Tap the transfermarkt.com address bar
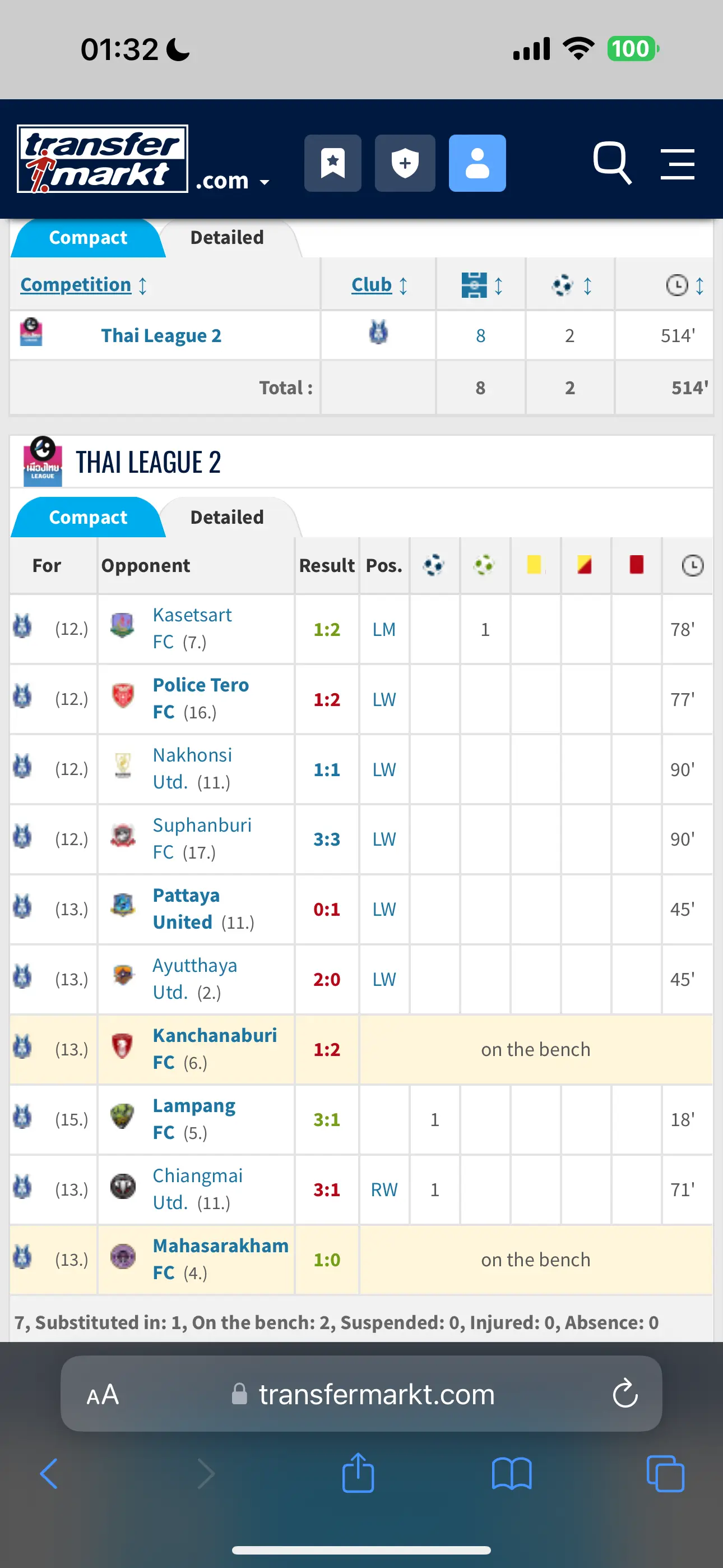This screenshot has height=1568, width=723. point(361,1393)
